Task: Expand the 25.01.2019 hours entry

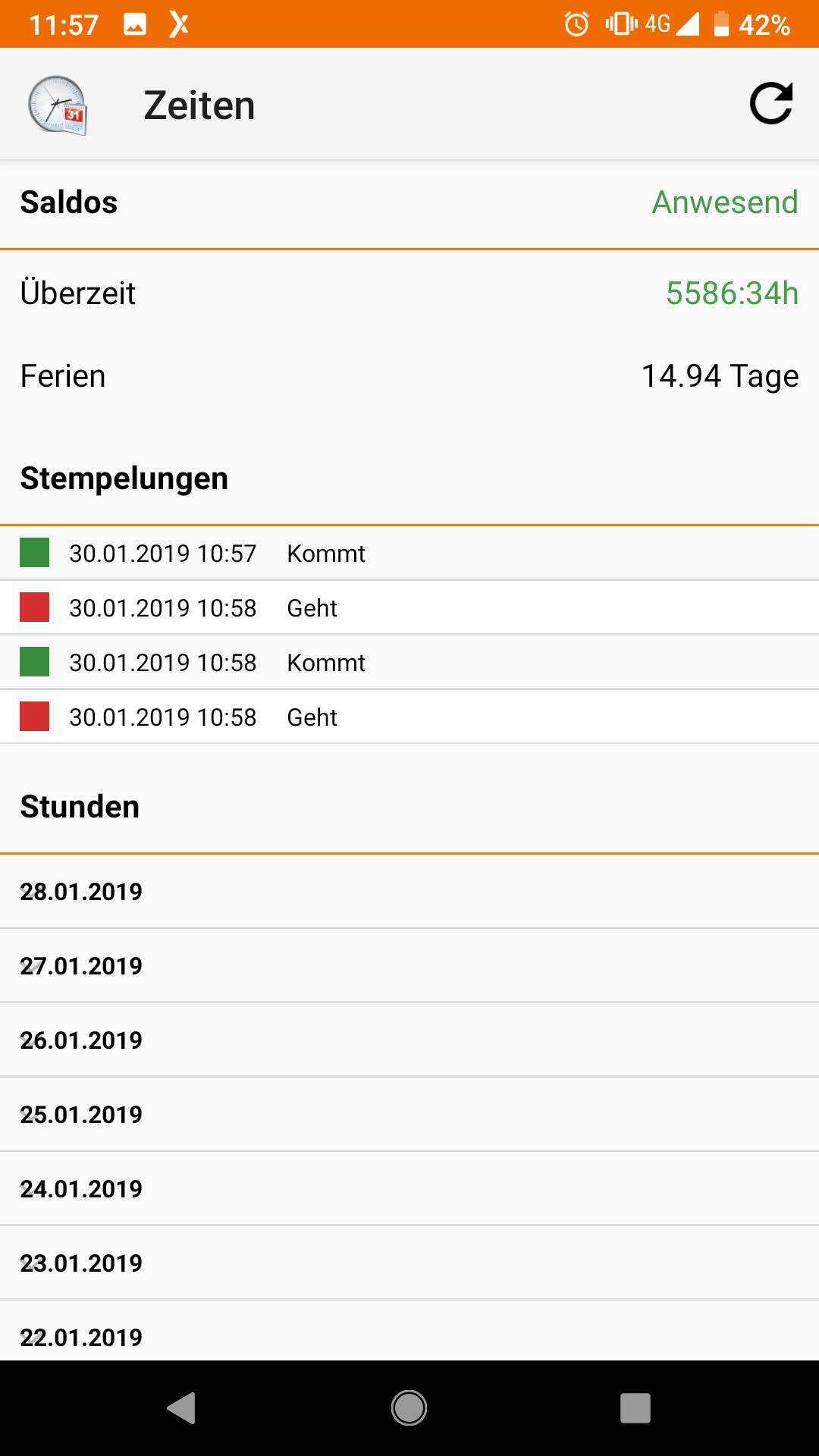Action: coord(409,1114)
